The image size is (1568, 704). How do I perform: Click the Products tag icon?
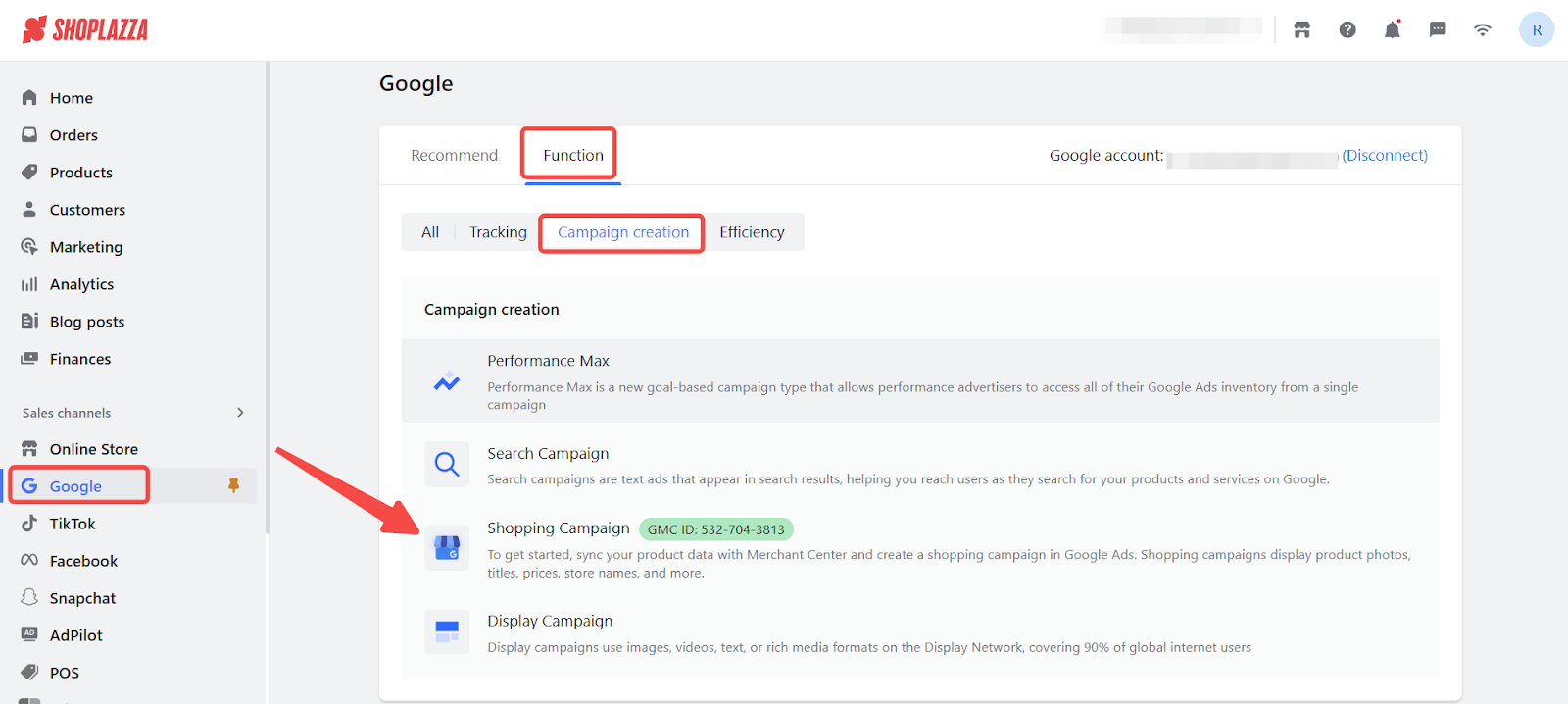click(x=29, y=172)
